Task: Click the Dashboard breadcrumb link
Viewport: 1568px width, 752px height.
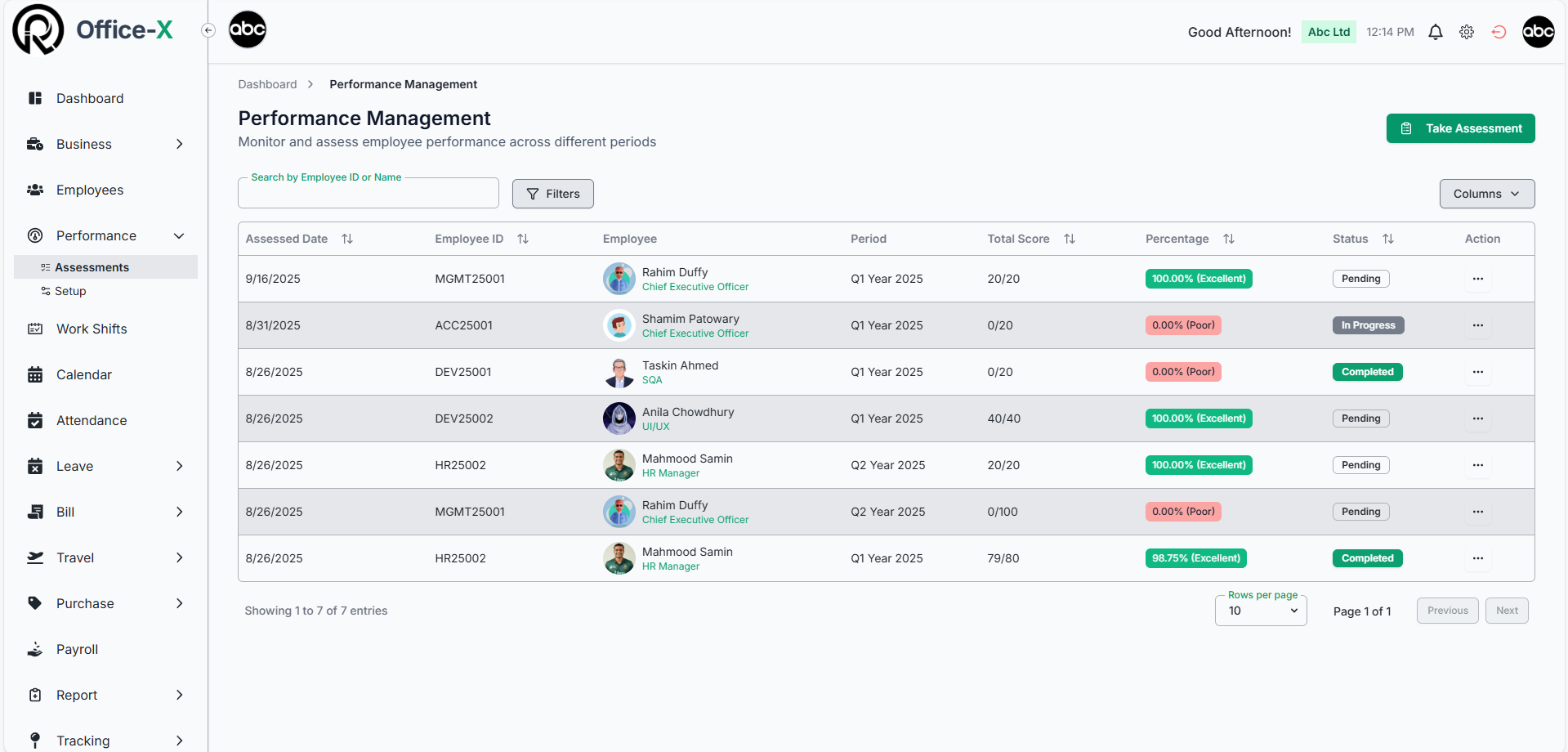Action: pos(267,84)
